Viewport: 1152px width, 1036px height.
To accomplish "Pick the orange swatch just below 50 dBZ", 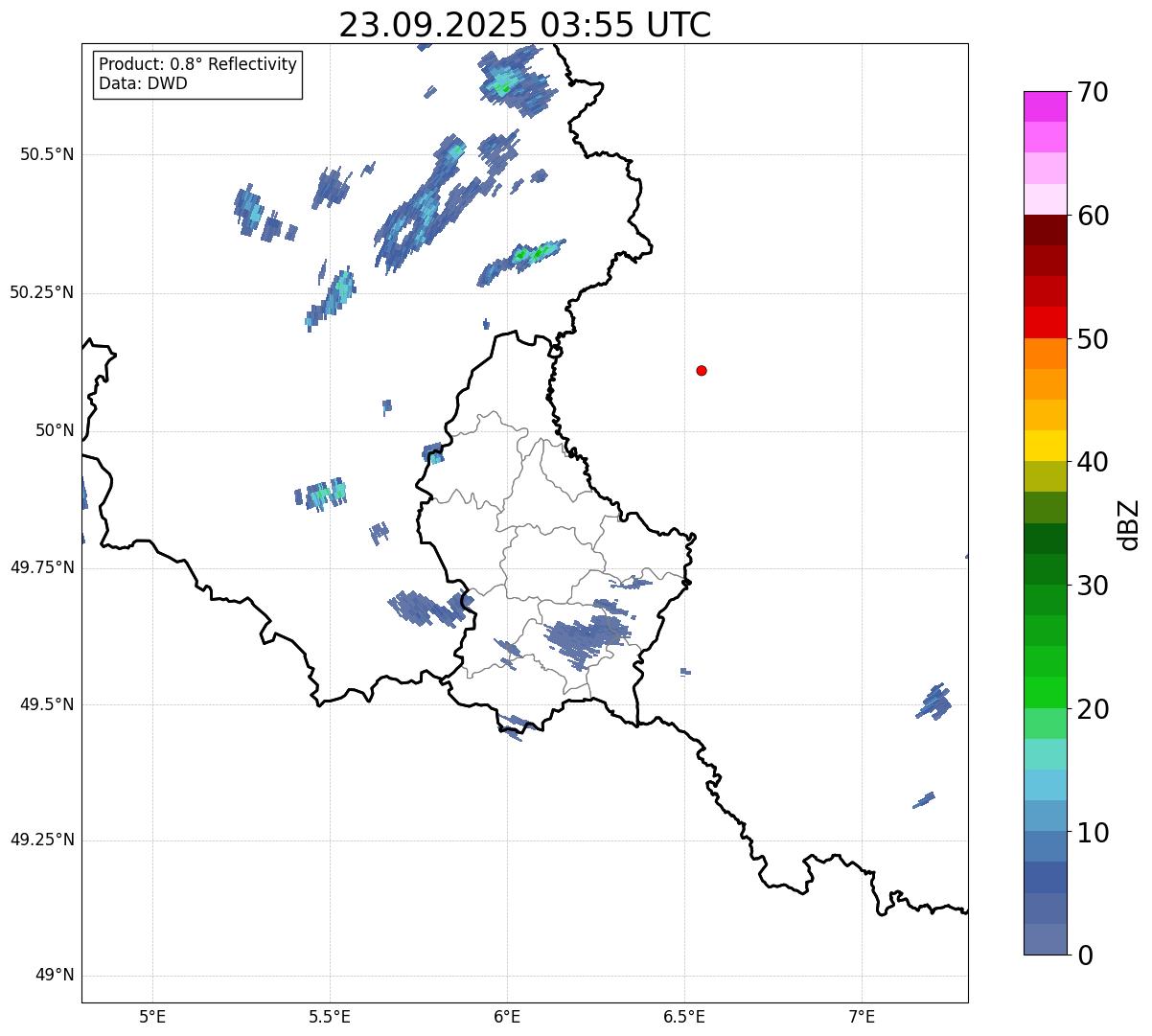I will (x=1046, y=354).
